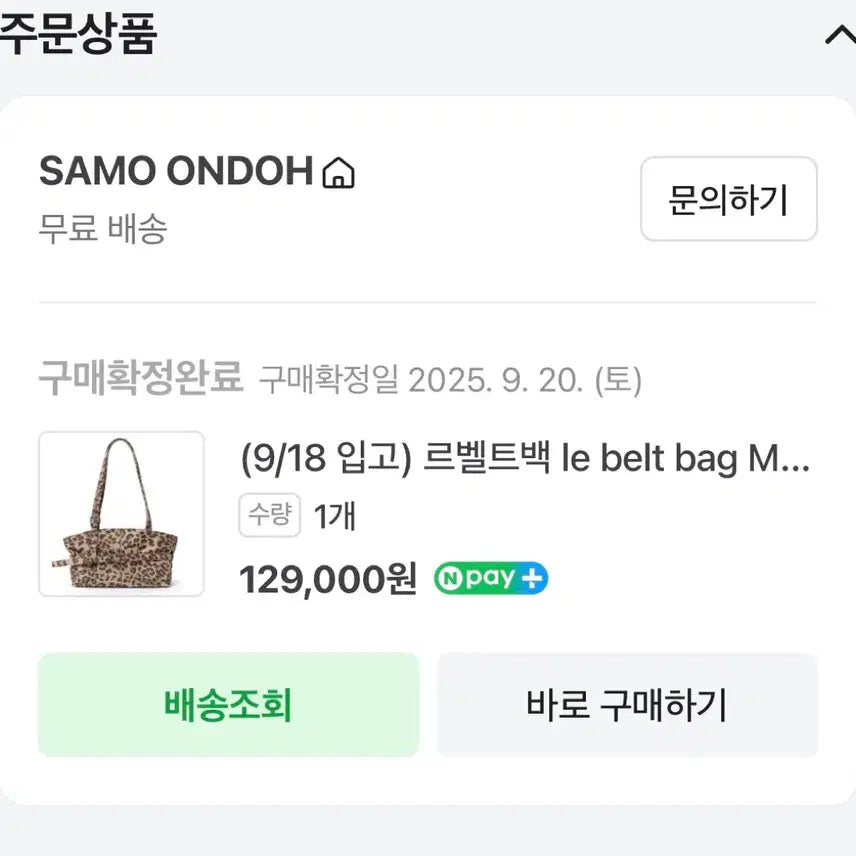The width and height of the screenshot is (856, 856).
Task: Click the (토) weekday text next to the date
Action: tap(619, 379)
